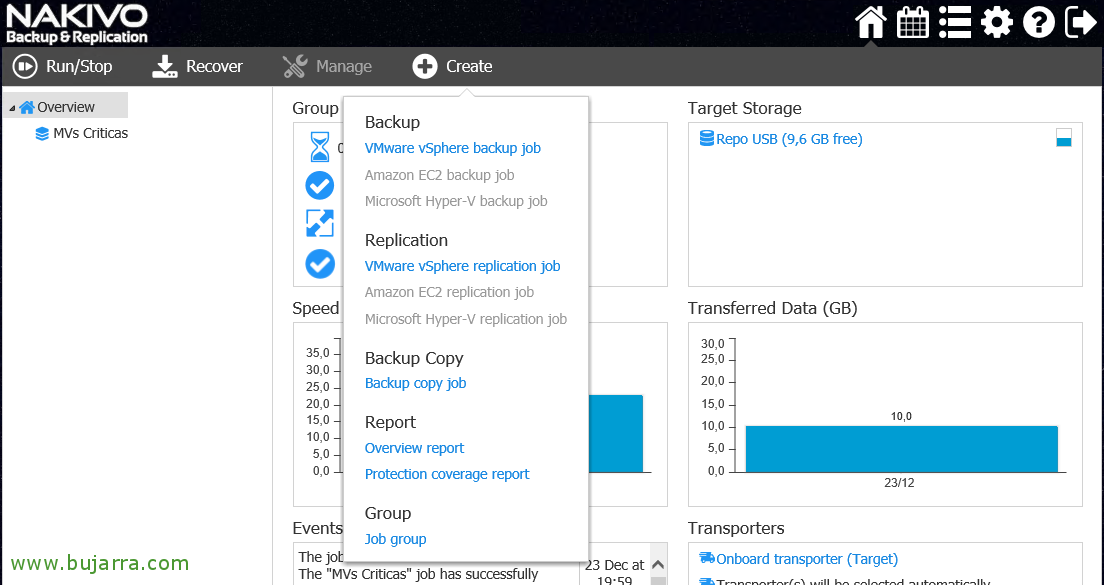The height and width of the screenshot is (585, 1104).
Task: Click the Transporters heading
Action: click(x=736, y=528)
